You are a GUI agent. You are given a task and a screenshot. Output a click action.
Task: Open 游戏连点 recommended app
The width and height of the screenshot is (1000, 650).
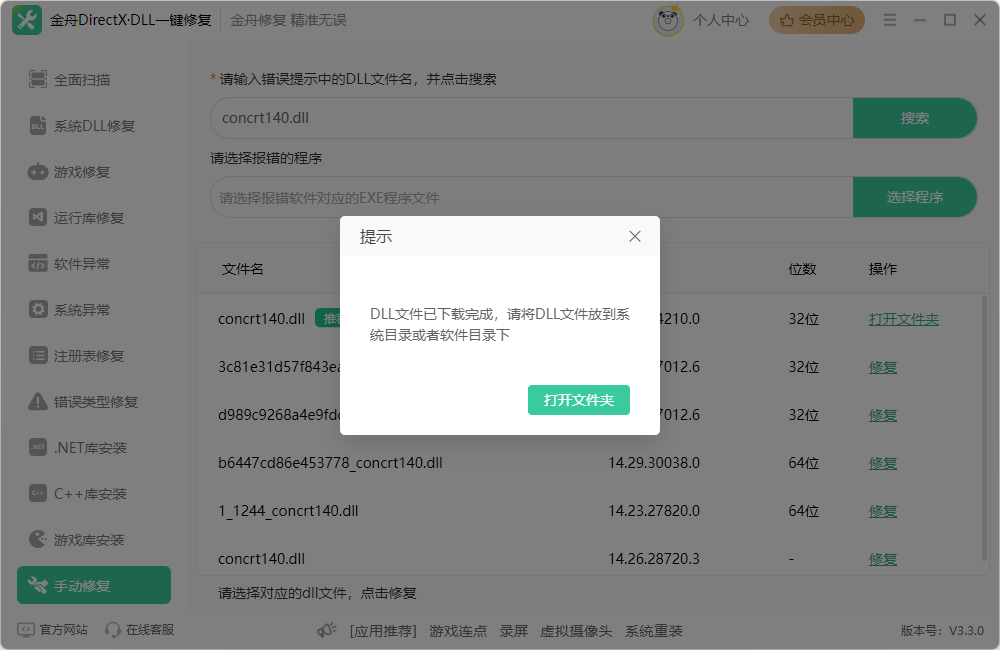(458, 631)
